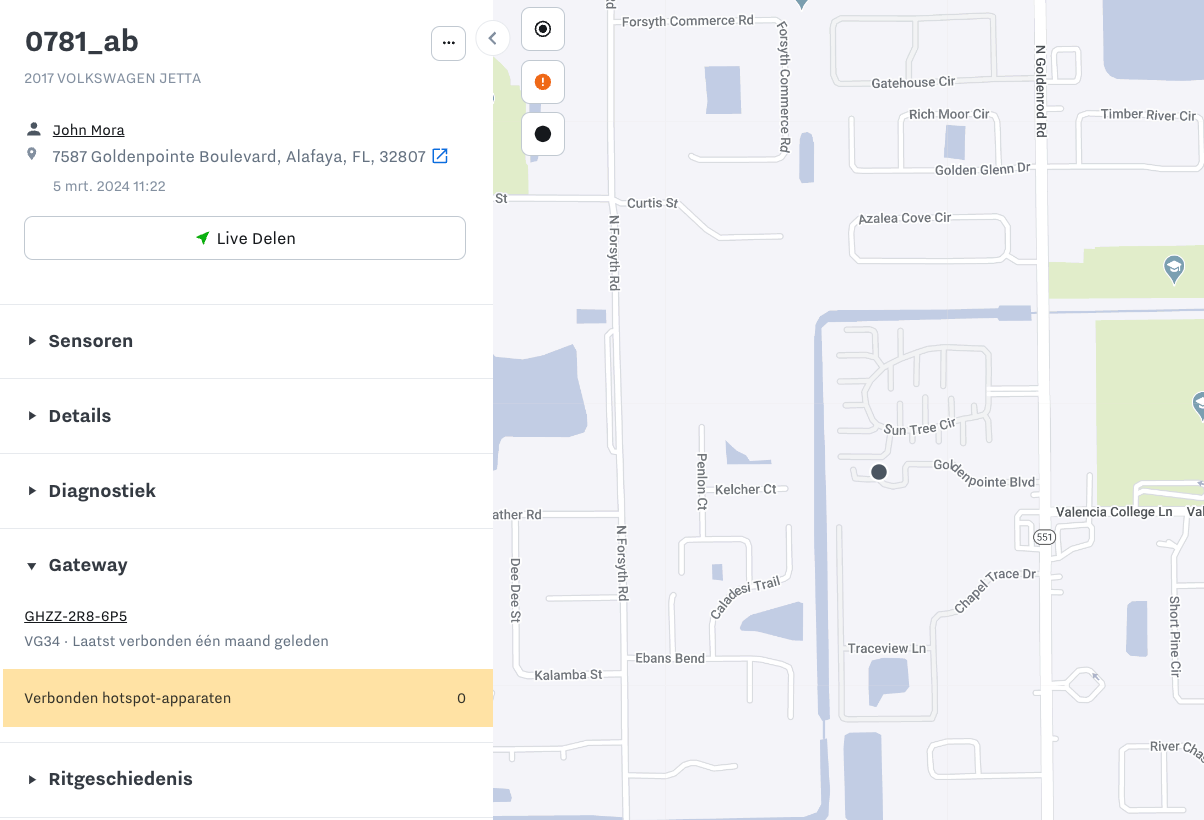The height and width of the screenshot is (820, 1204).
Task: Click the orange alert warning map button
Action: [x=543, y=82]
